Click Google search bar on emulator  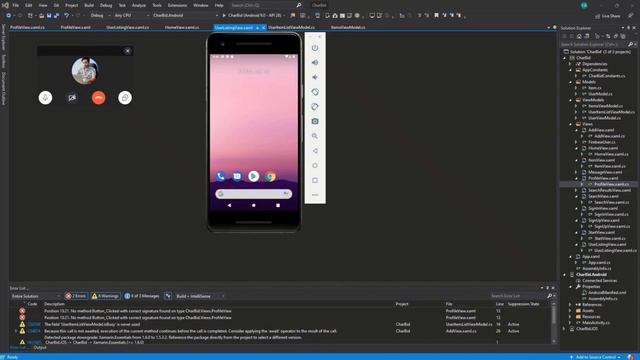(253, 193)
